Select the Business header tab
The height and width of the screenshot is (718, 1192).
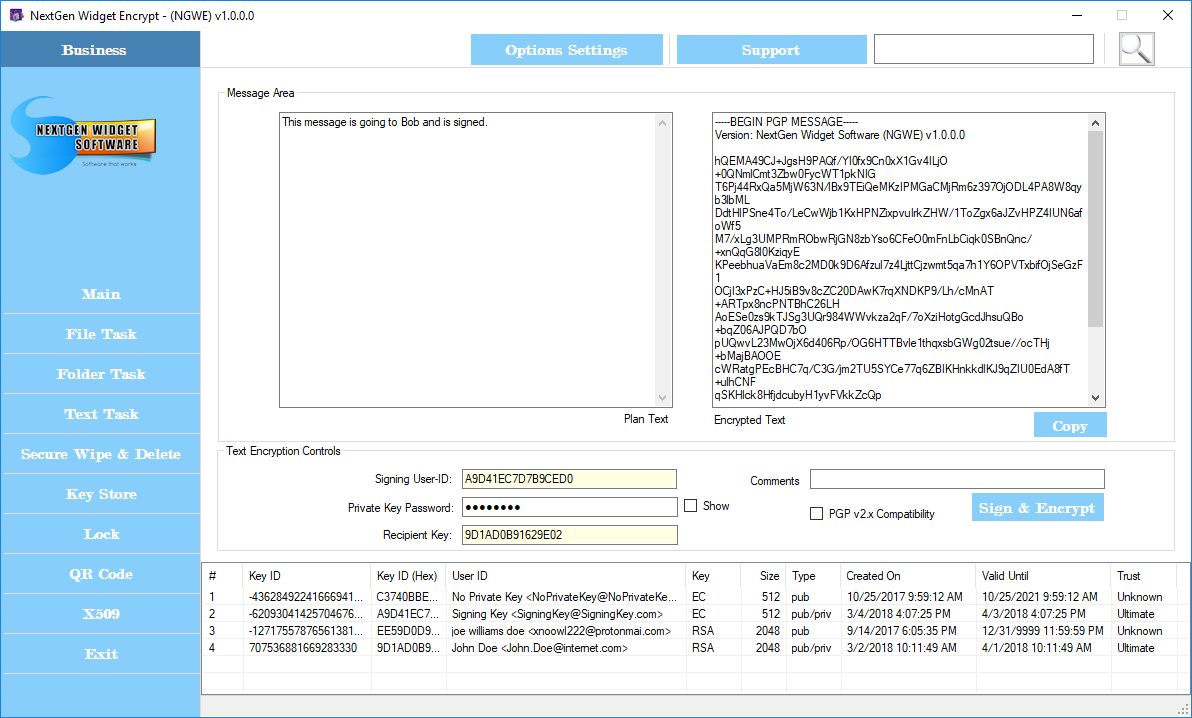pos(100,49)
